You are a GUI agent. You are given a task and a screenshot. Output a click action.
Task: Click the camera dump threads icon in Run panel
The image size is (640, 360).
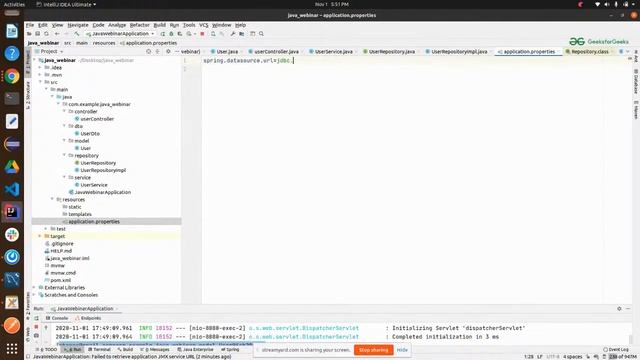pyautogui.click(x=36, y=336)
